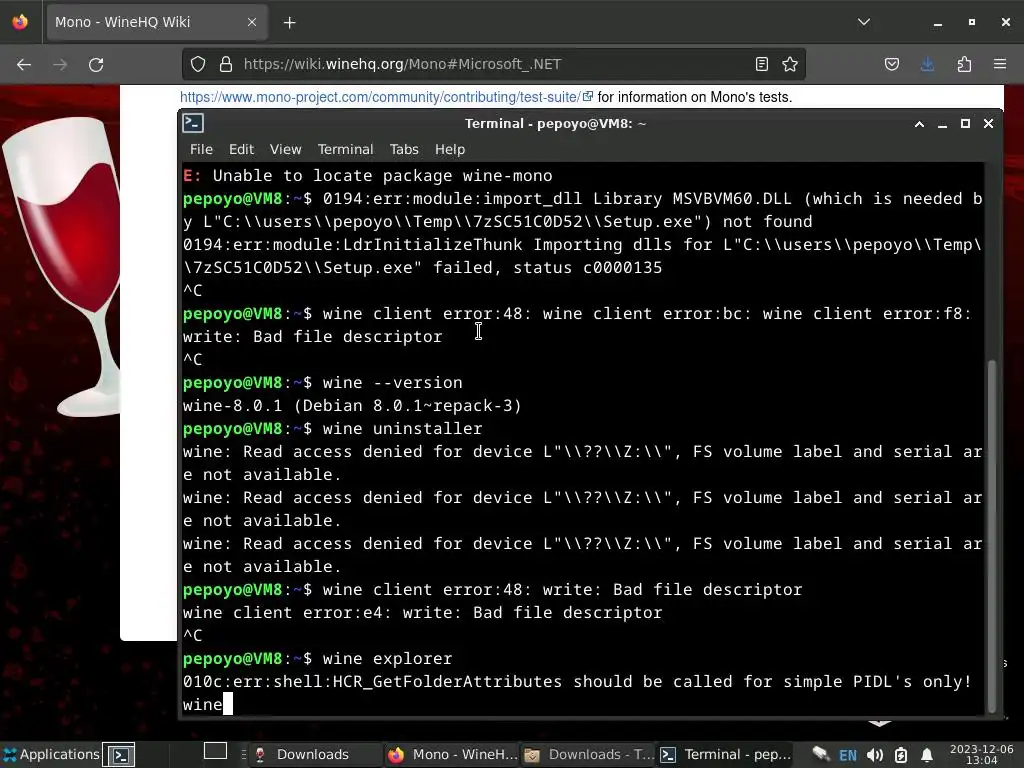Click the 'wine-8.0.1 (Debian 8.0.1~repack-3)' output
Screen dimensions: 1024x768
click(352, 406)
